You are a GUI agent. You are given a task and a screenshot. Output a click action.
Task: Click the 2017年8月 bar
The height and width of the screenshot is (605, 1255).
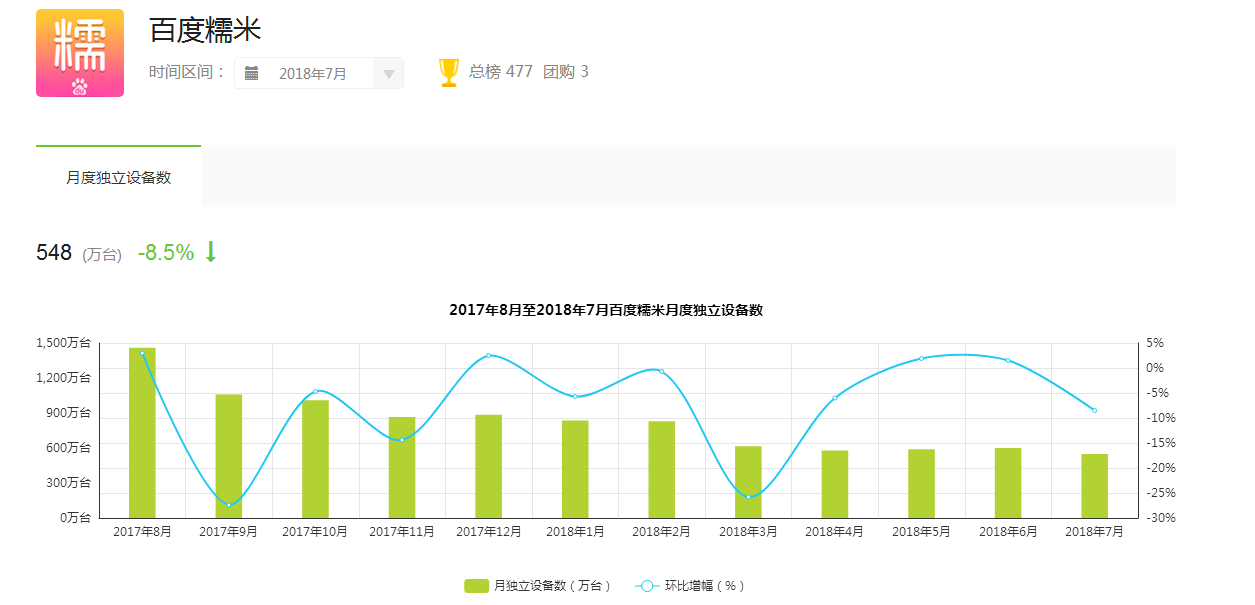point(142,433)
